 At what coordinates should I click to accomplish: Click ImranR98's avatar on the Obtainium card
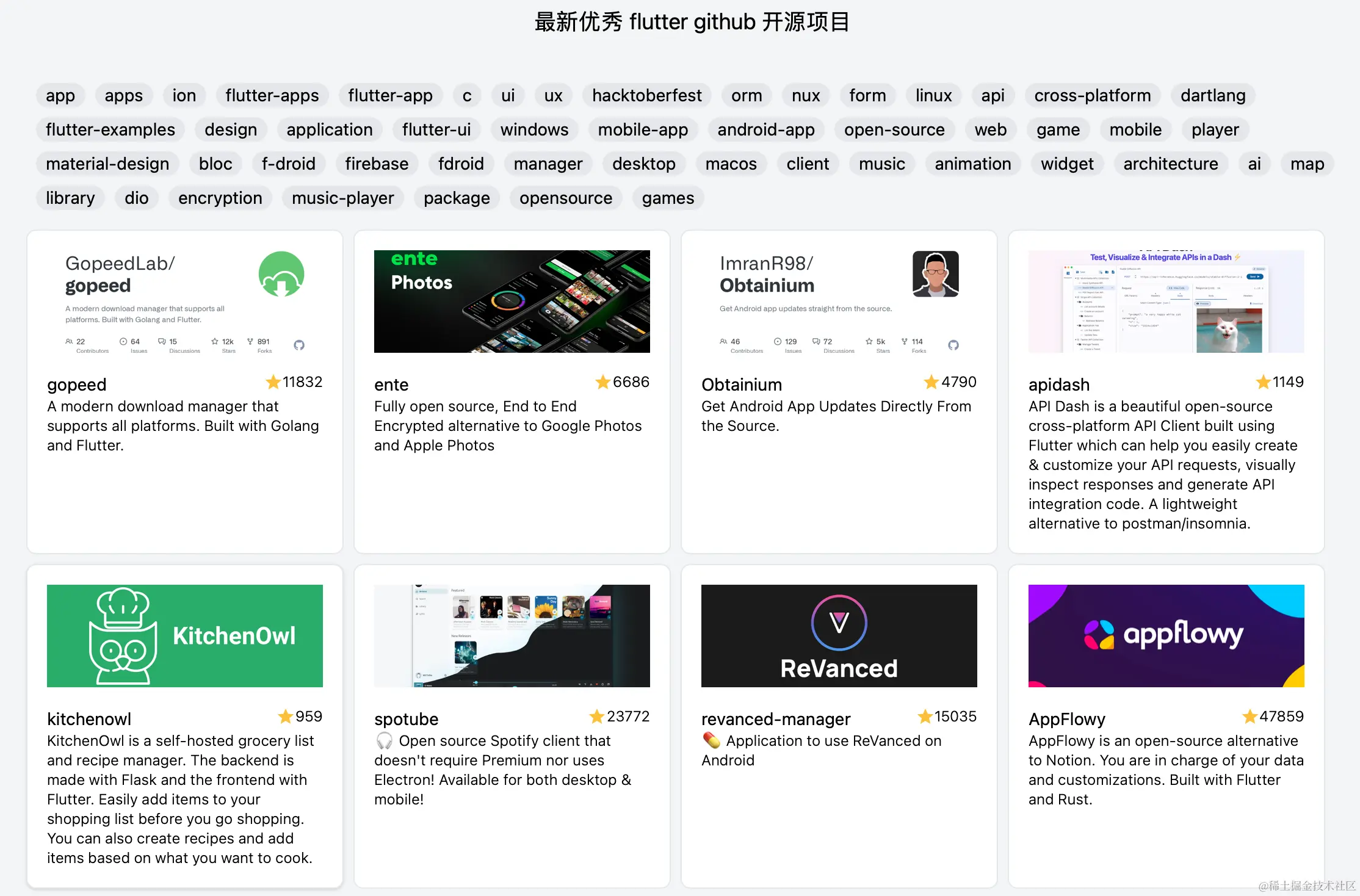[x=936, y=274]
